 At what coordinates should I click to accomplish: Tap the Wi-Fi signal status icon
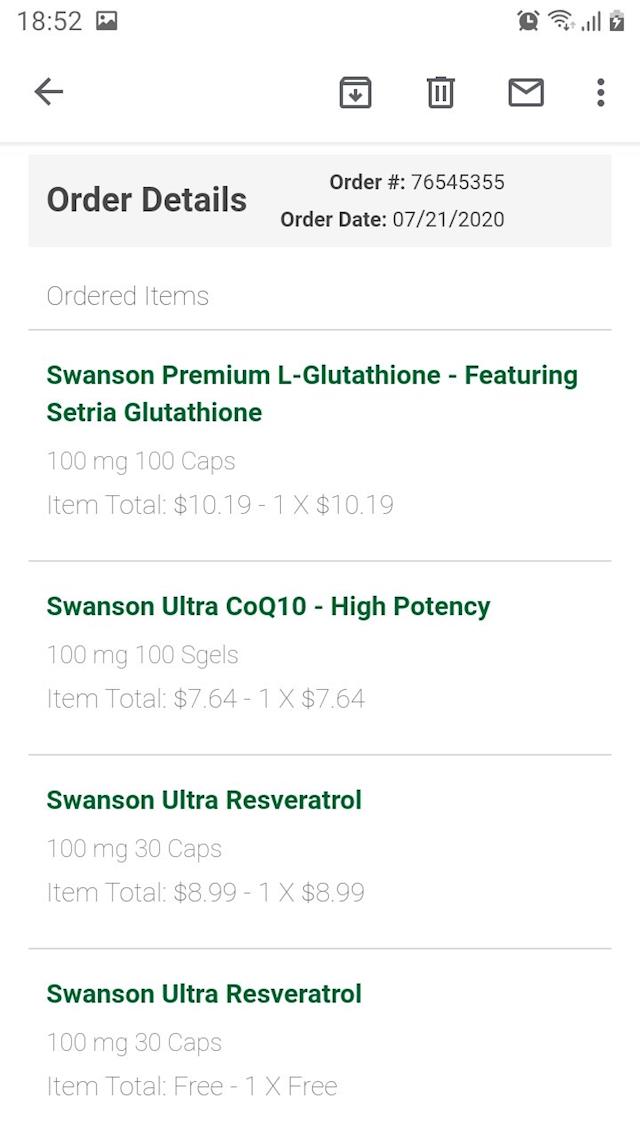click(x=561, y=20)
